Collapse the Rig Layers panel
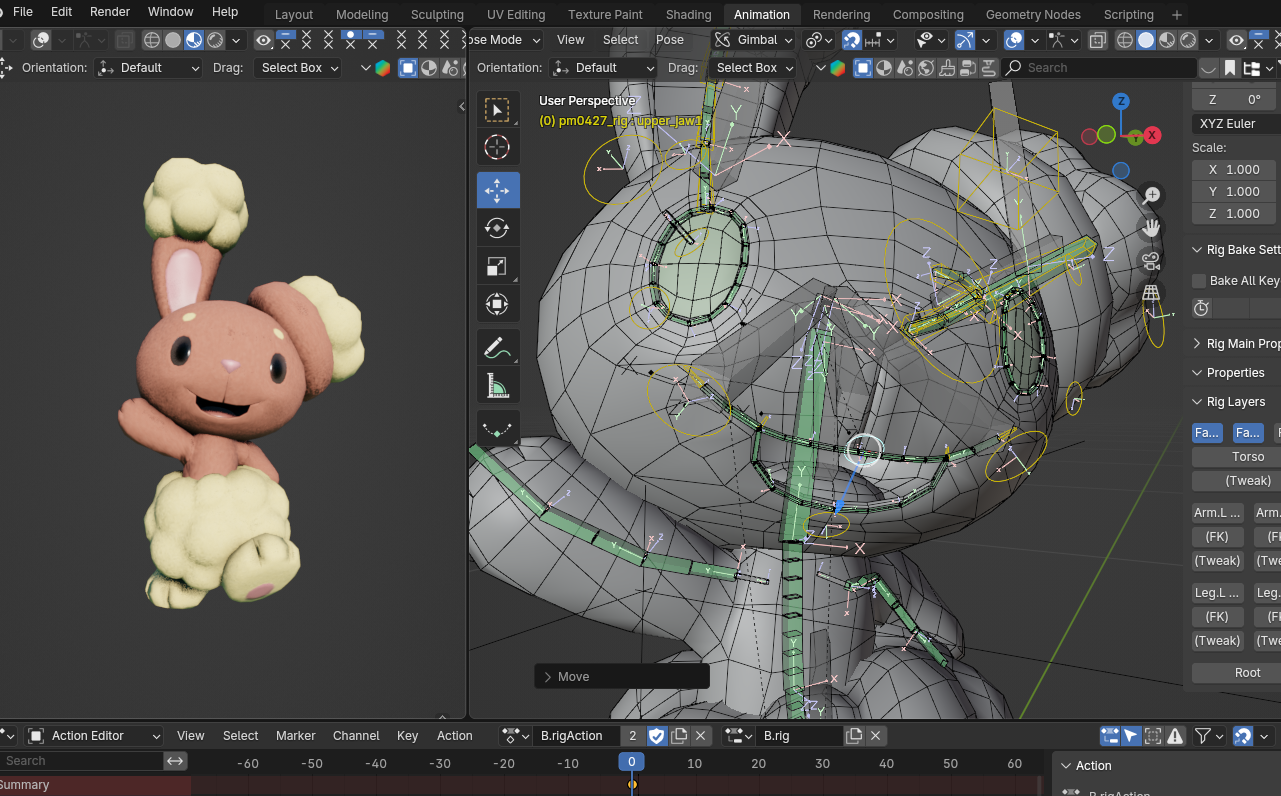 1236,401
